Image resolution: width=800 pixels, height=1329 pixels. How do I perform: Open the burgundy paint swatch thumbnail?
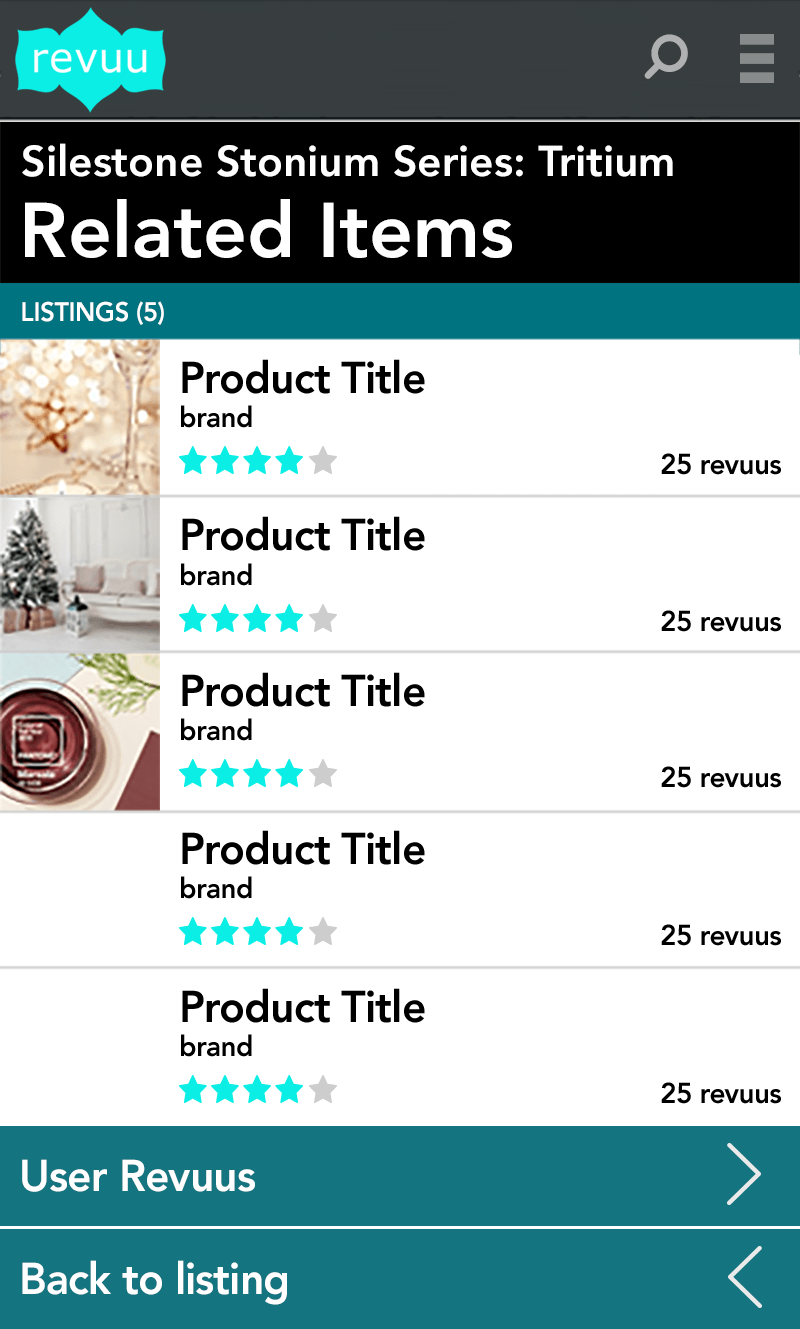click(x=80, y=732)
